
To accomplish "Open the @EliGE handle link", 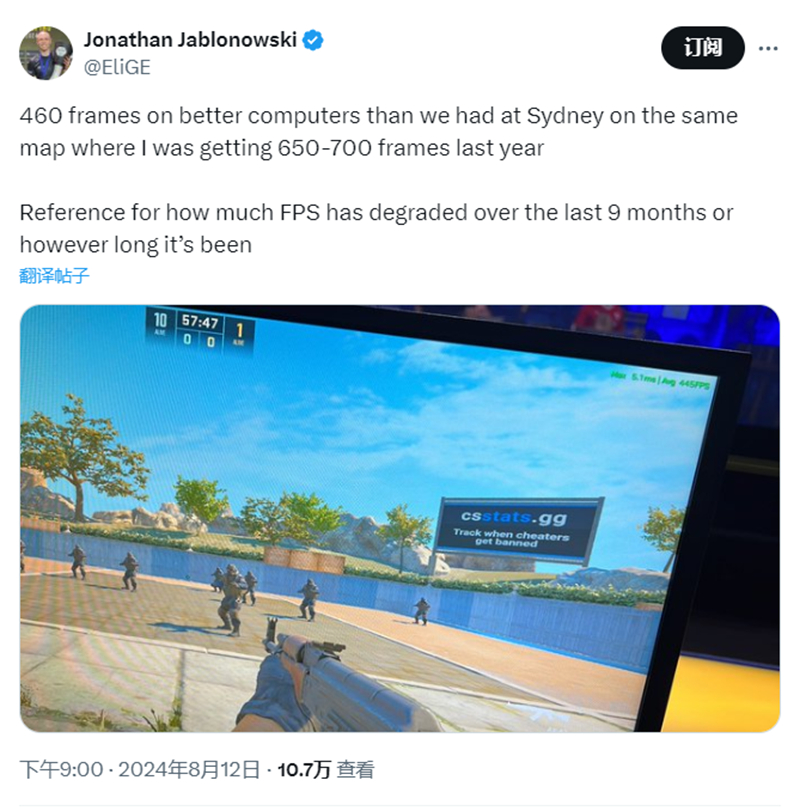I will 117,67.
